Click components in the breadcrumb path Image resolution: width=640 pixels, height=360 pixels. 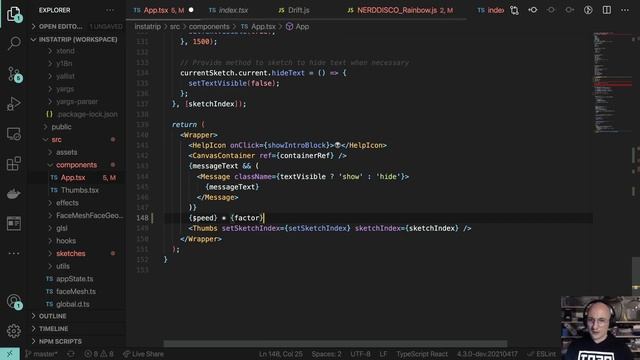(209, 27)
